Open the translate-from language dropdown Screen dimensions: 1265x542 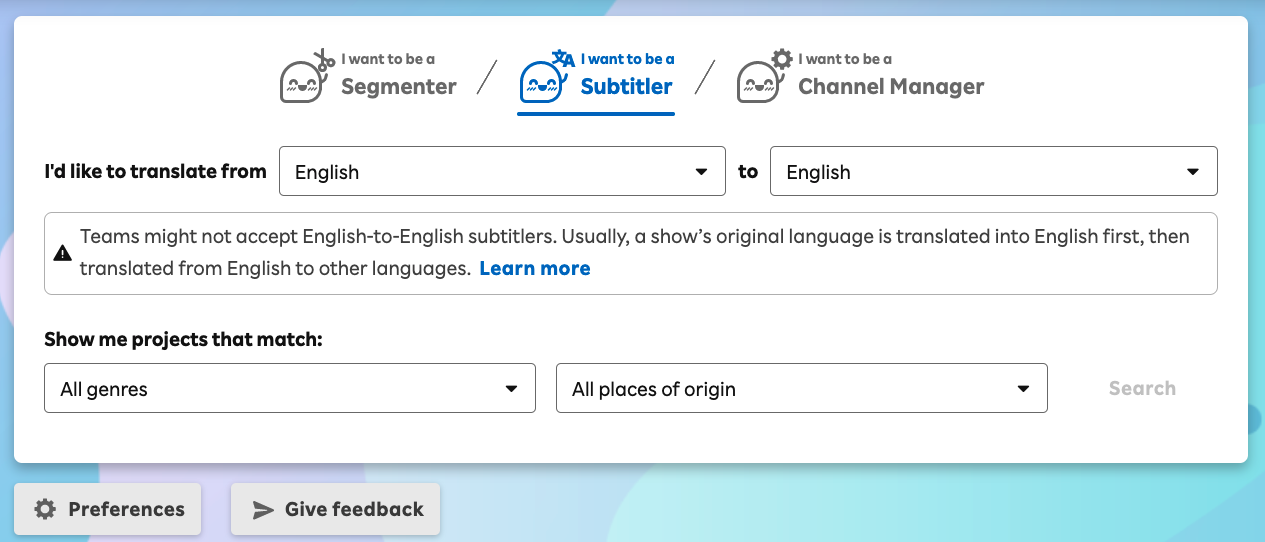coord(502,171)
